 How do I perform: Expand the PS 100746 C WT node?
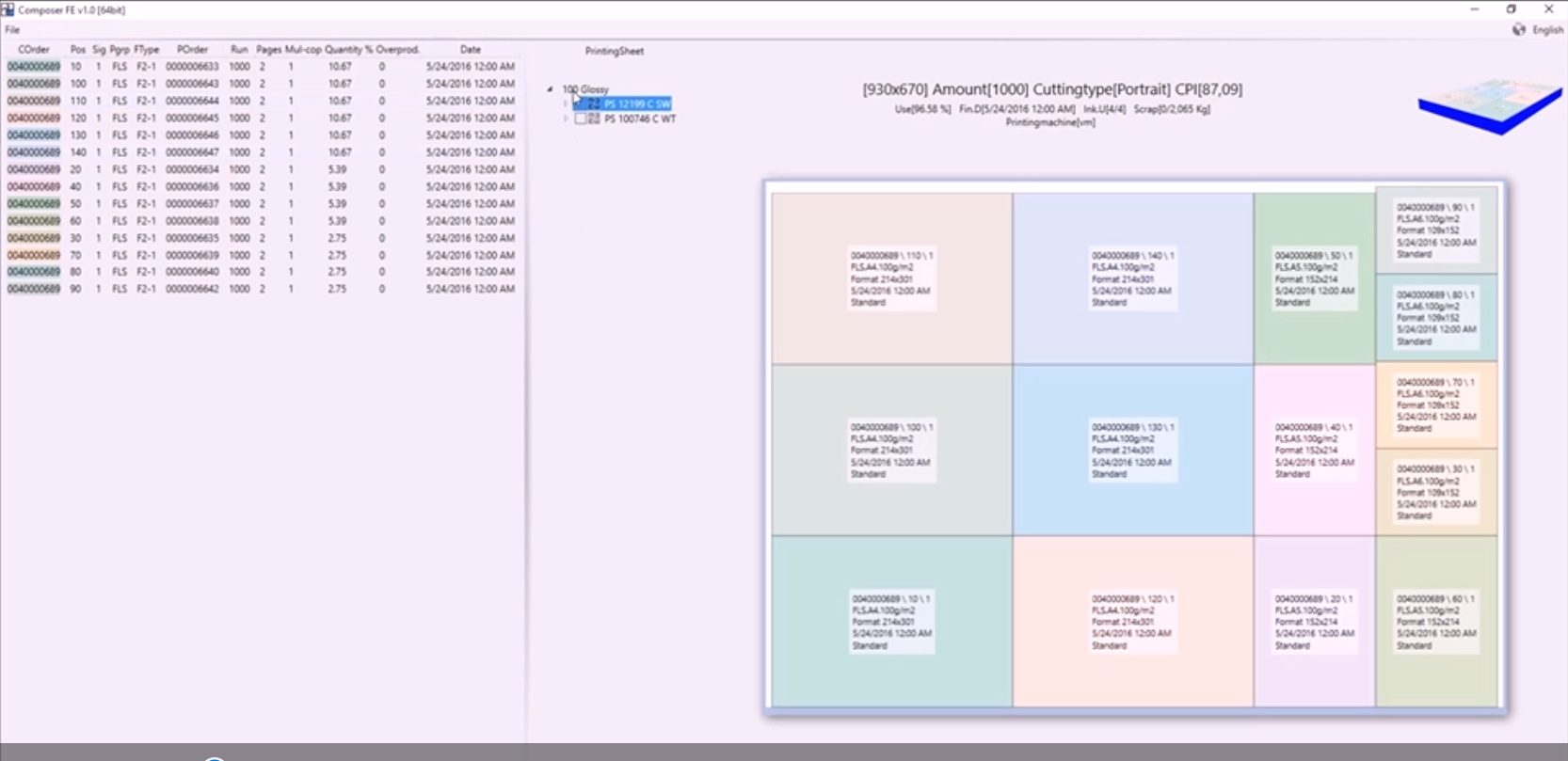coord(566,119)
